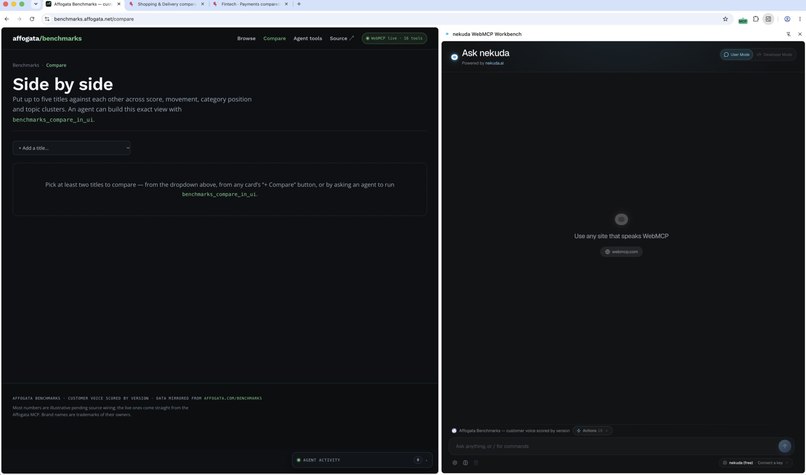Send message with the arrow button
Viewport: 806px width, 475px height.
click(784, 446)
